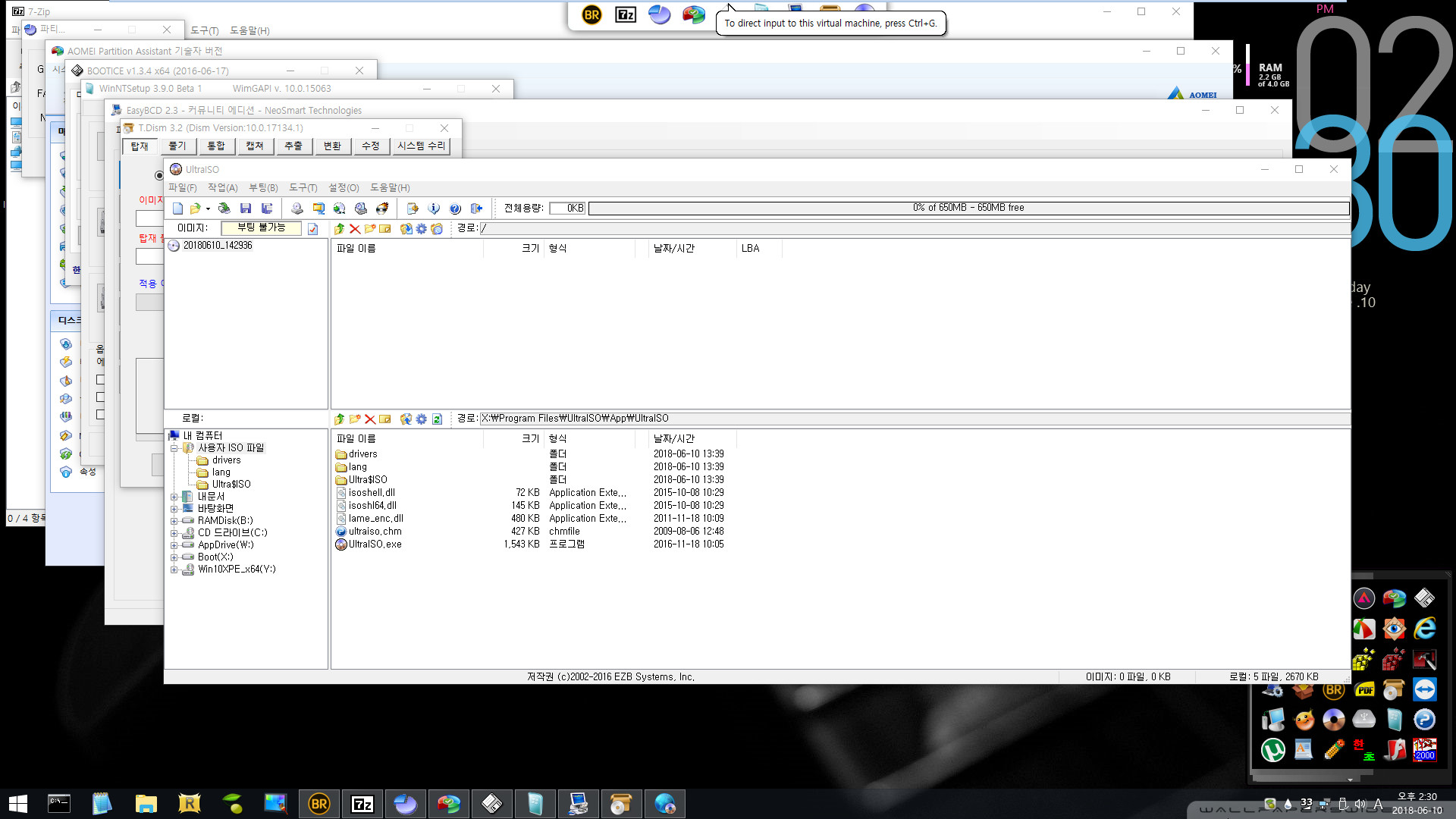This screenshot has width=1456, height=819.
Task: Click local path field showing UltraISO folder
Action: click(915, 419)
